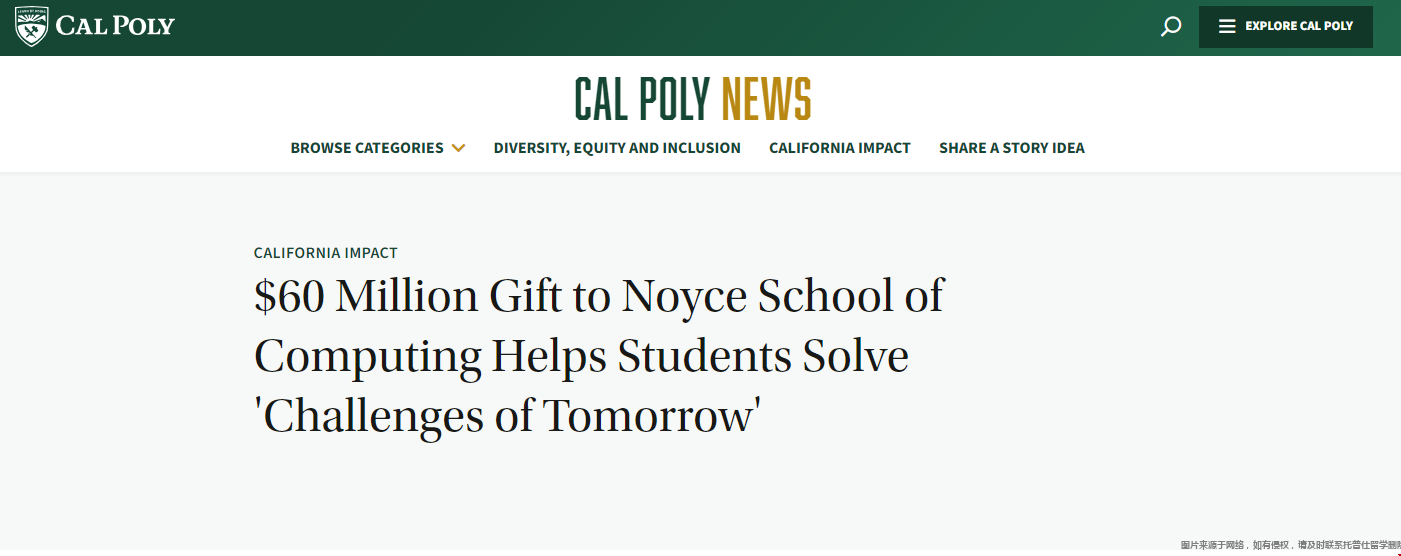Click EXPLORE CAL POLY label text

pos(1299,27)
